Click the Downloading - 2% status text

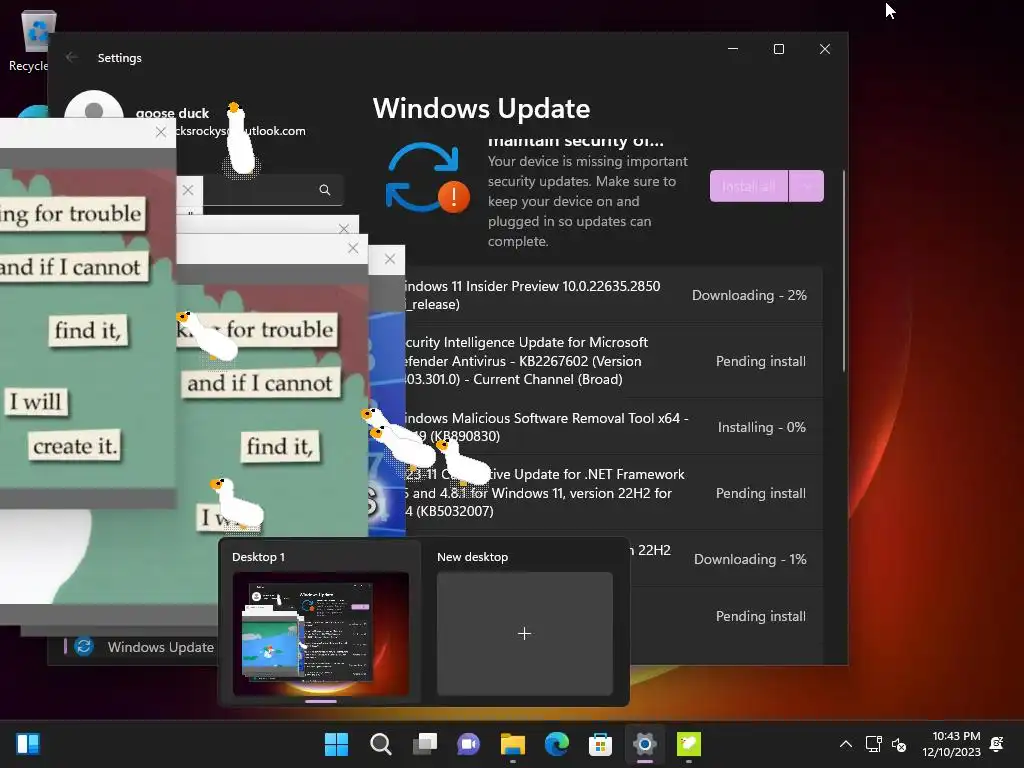[749, 295]
